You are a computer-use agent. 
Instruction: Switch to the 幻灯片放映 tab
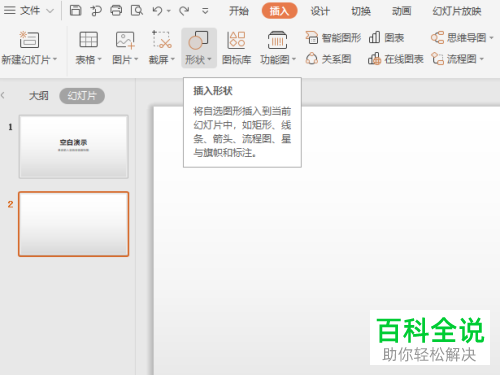pyautogui.click(x=457, y=11)
